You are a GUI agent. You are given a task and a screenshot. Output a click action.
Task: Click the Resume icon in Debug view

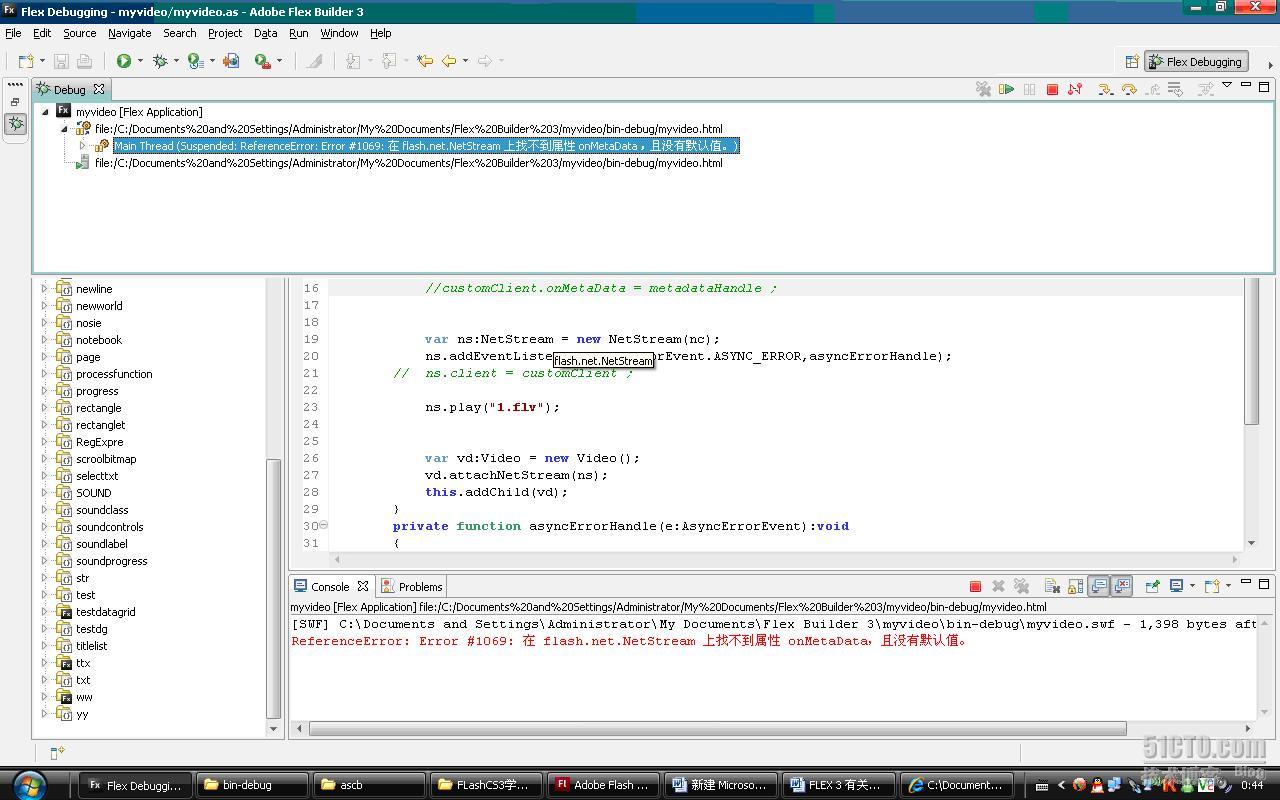point(1007,89)
